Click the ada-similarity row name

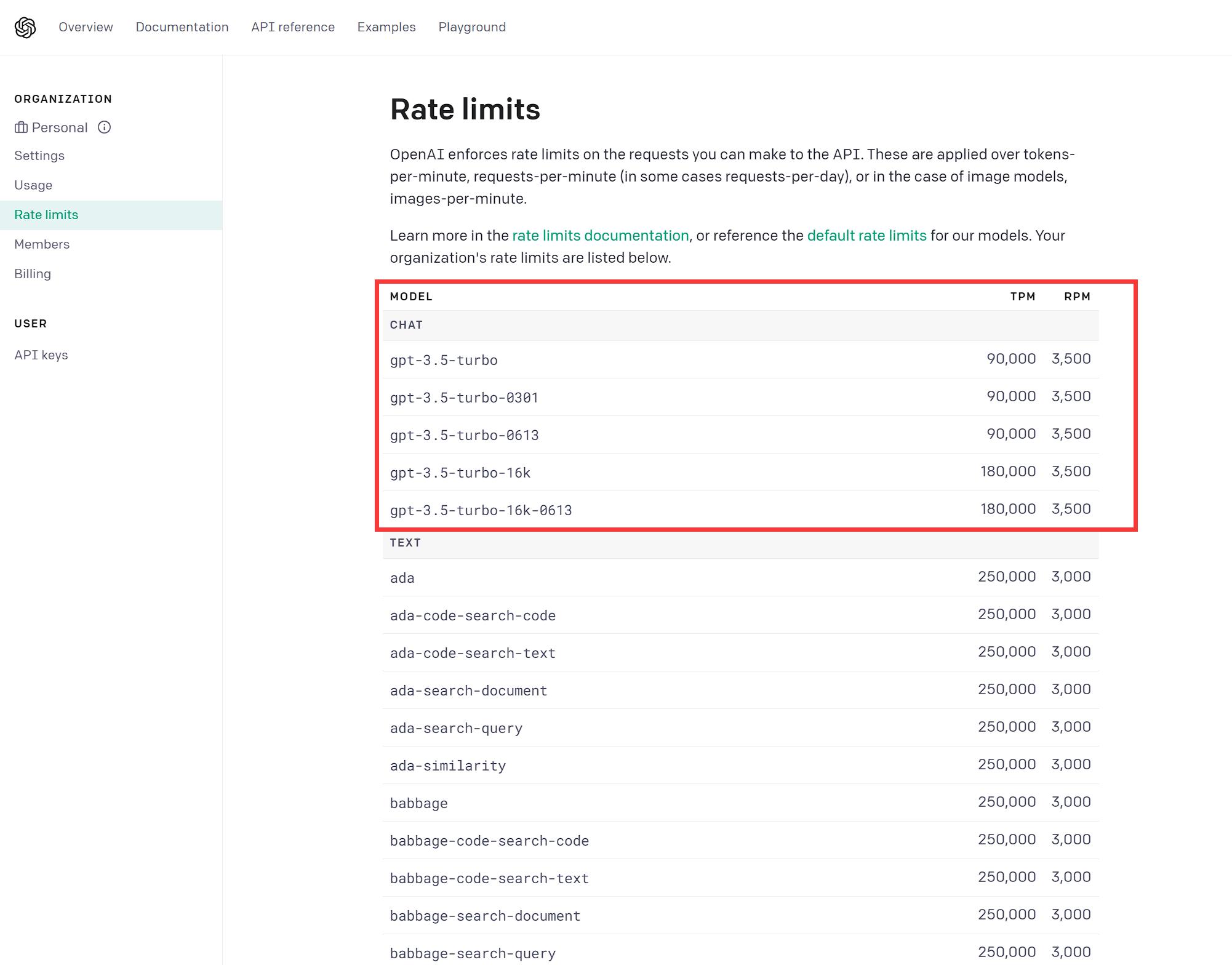click(x=448, y=766)
